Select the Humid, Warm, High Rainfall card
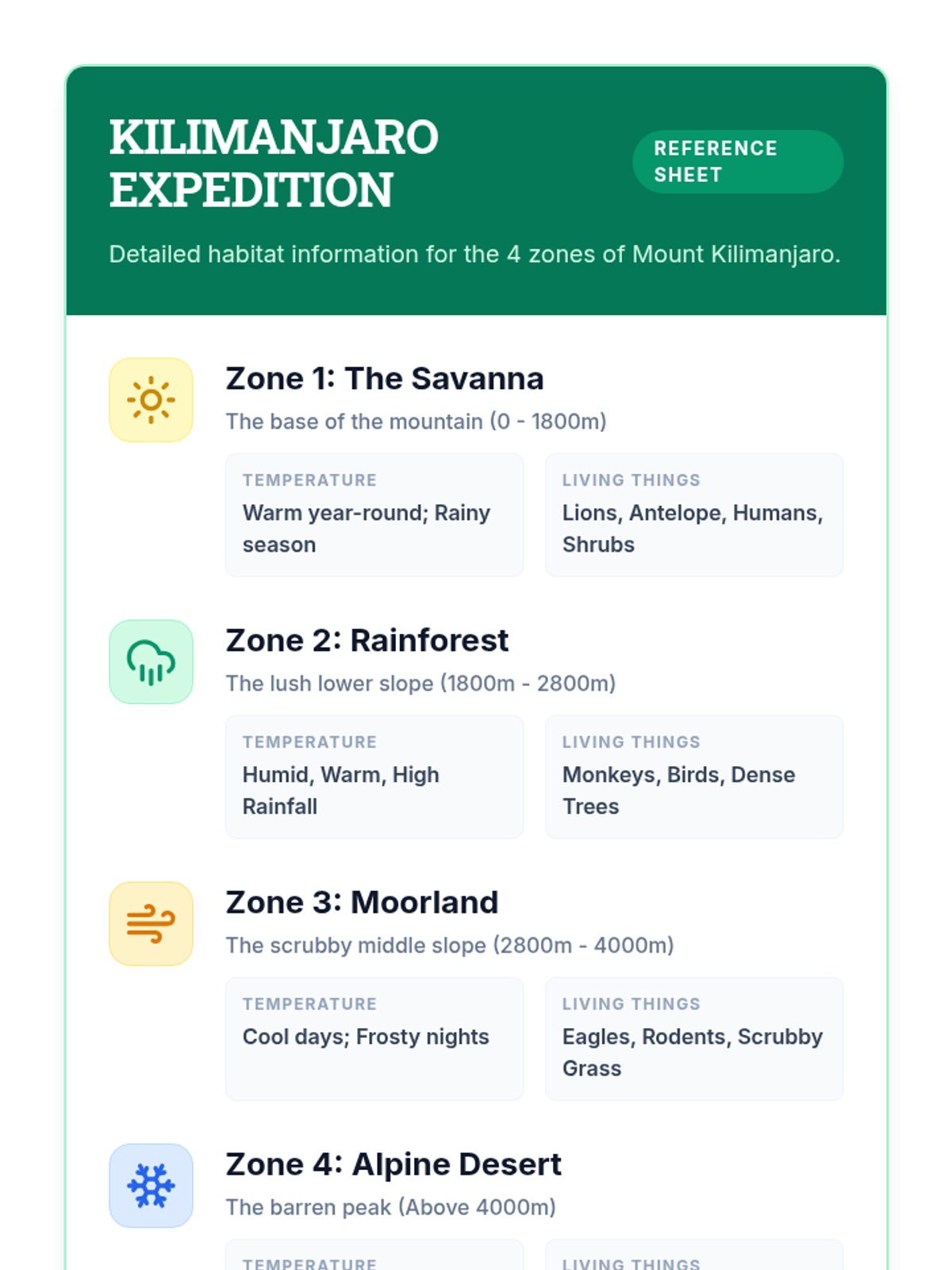 coord(374,777)
